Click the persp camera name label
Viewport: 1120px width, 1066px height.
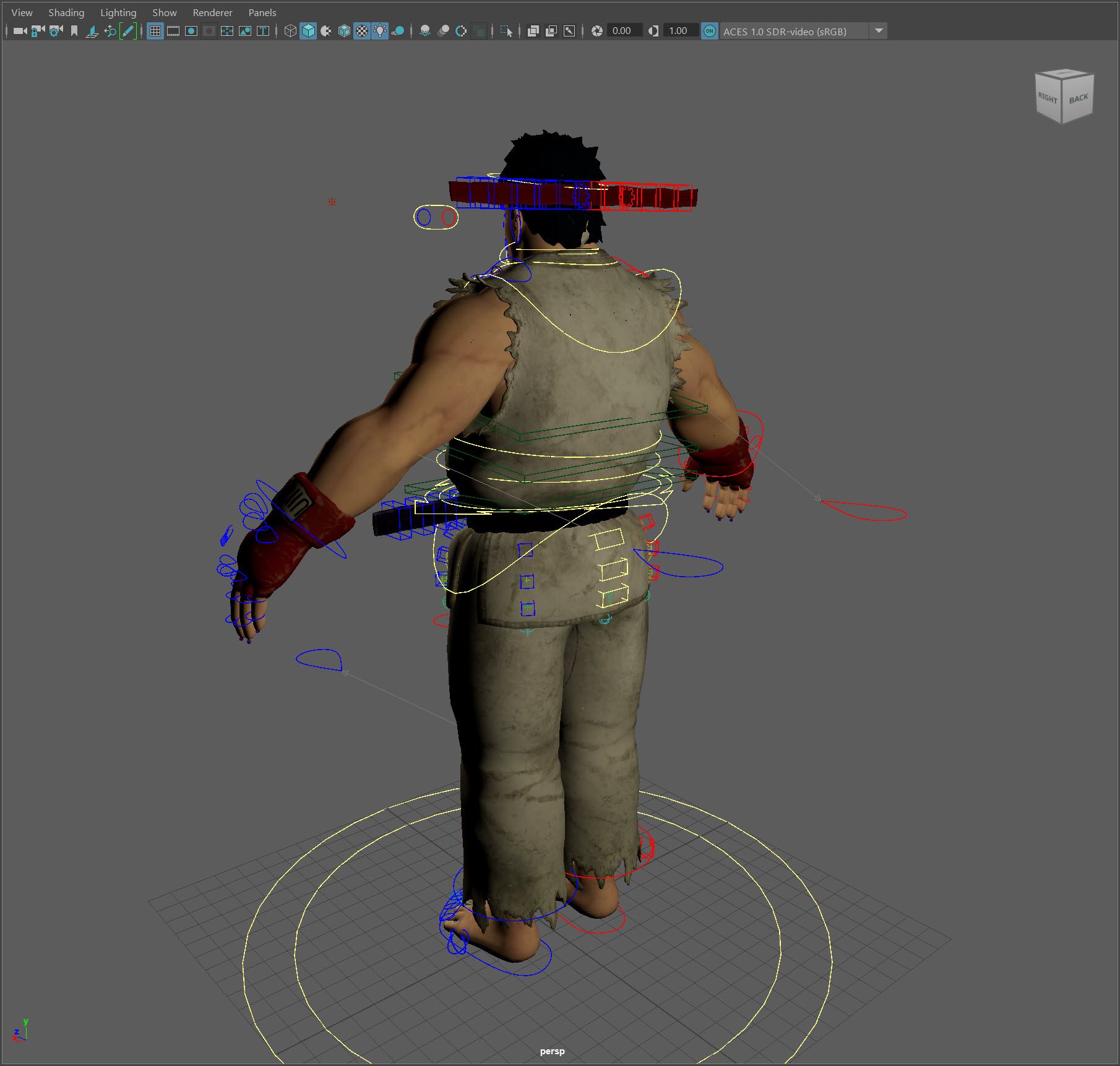[x=552, y=1051]
